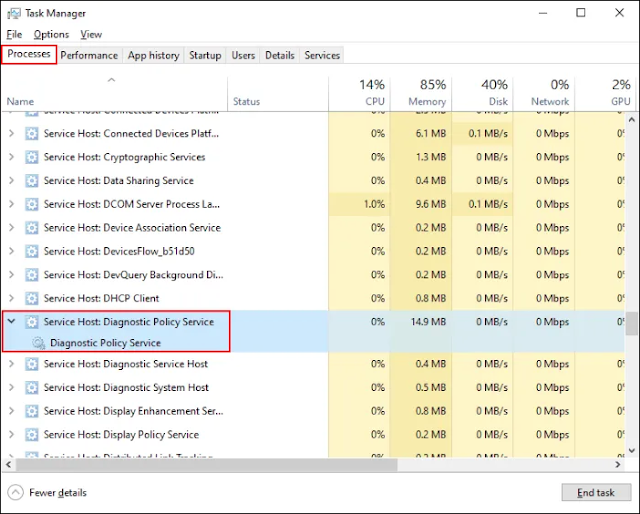Expand Service Host: Diagnostic Service Host
640x514 pixels.
(11, 364)
